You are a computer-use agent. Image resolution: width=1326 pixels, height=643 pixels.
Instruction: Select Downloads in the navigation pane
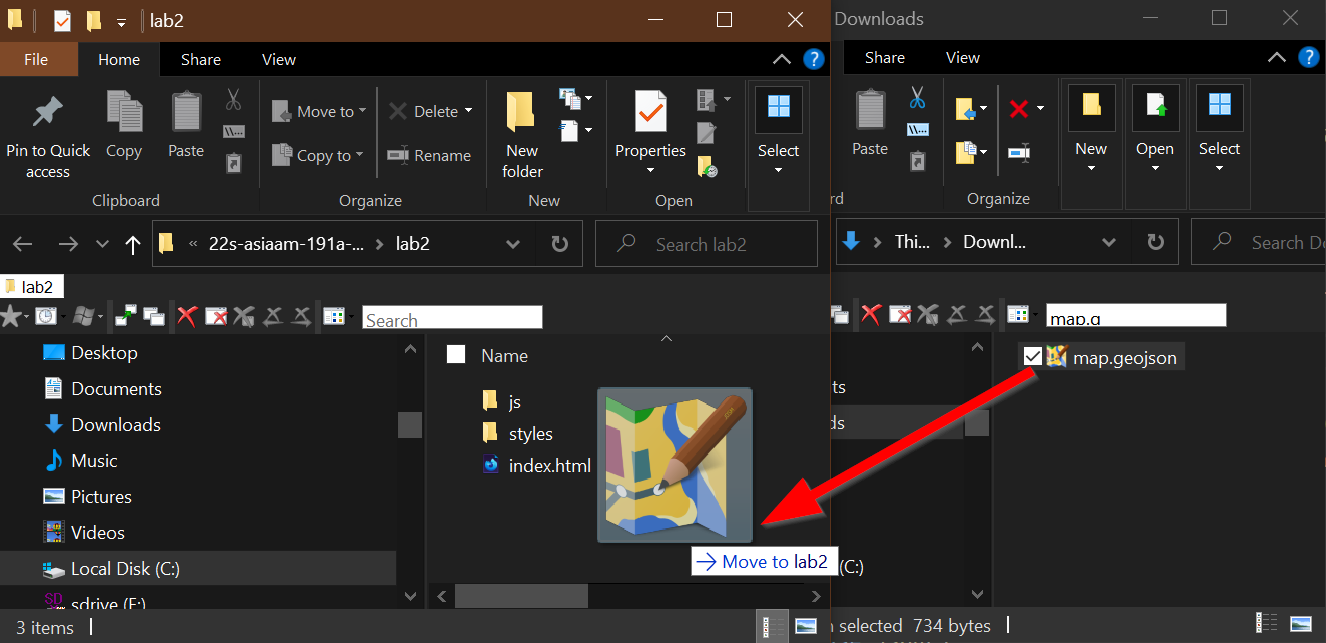point(115,425)
